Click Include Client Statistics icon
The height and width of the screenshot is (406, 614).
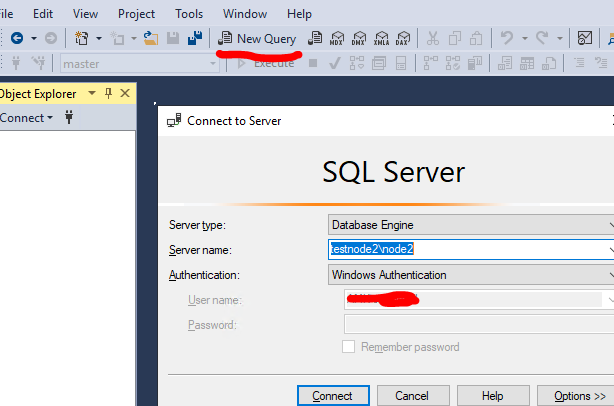475,63
